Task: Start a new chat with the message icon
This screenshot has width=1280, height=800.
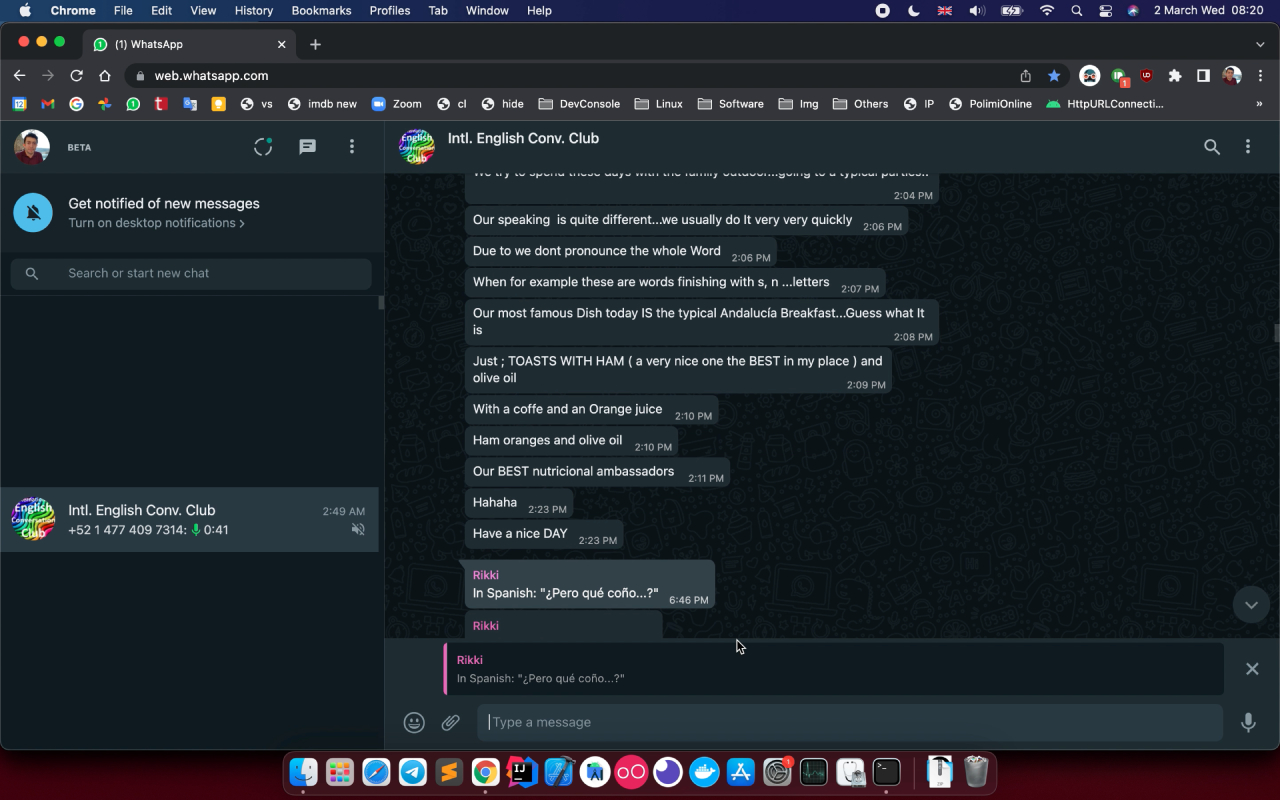Action: pos(308,147)
